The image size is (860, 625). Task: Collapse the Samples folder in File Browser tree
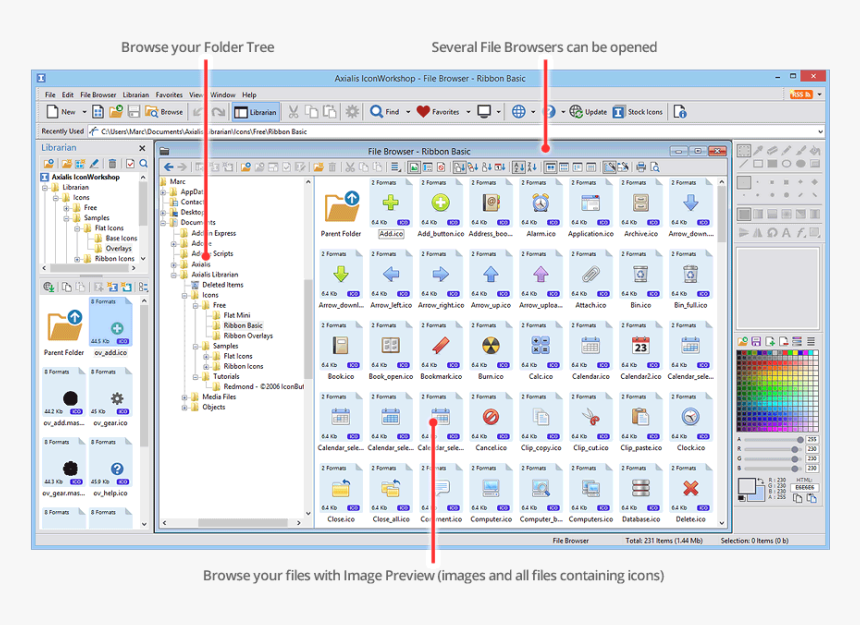pos(195,346)
